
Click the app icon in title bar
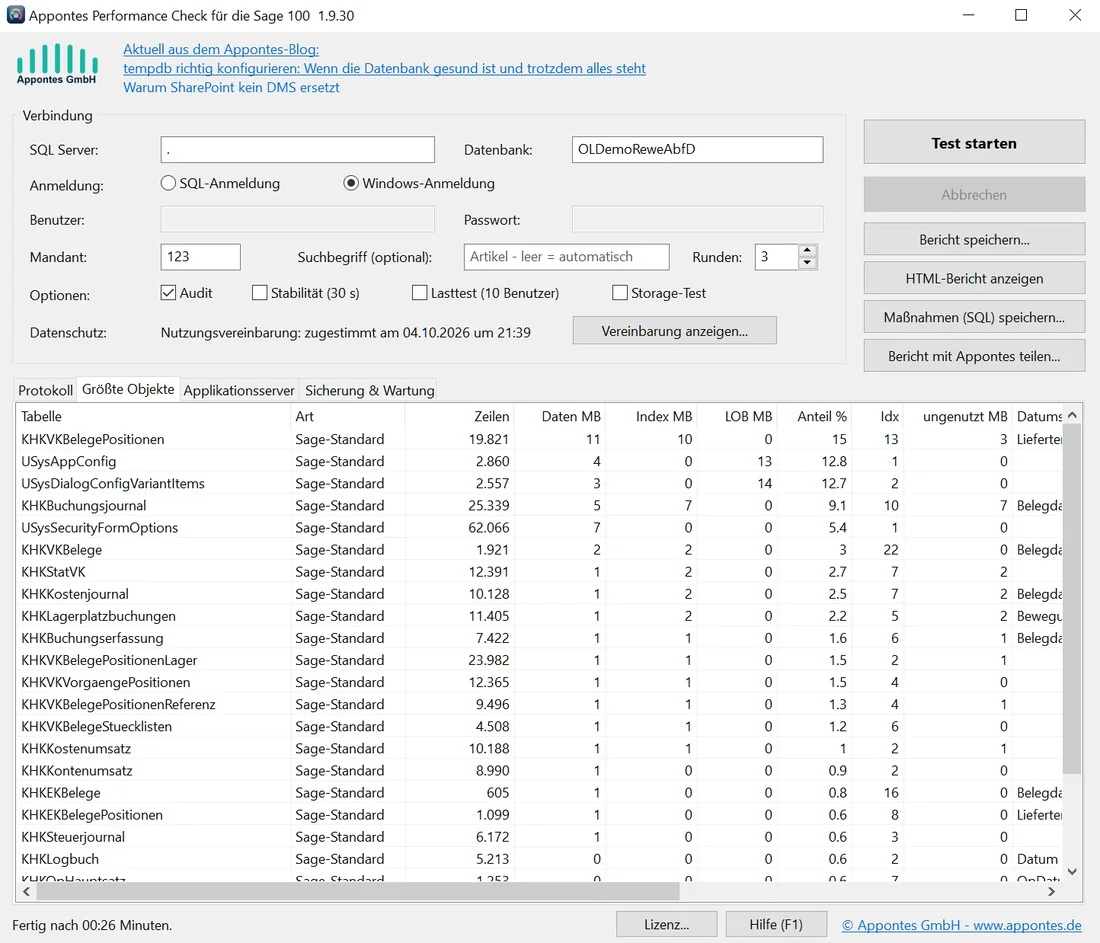pyautogui.click(x=15, y=15)
